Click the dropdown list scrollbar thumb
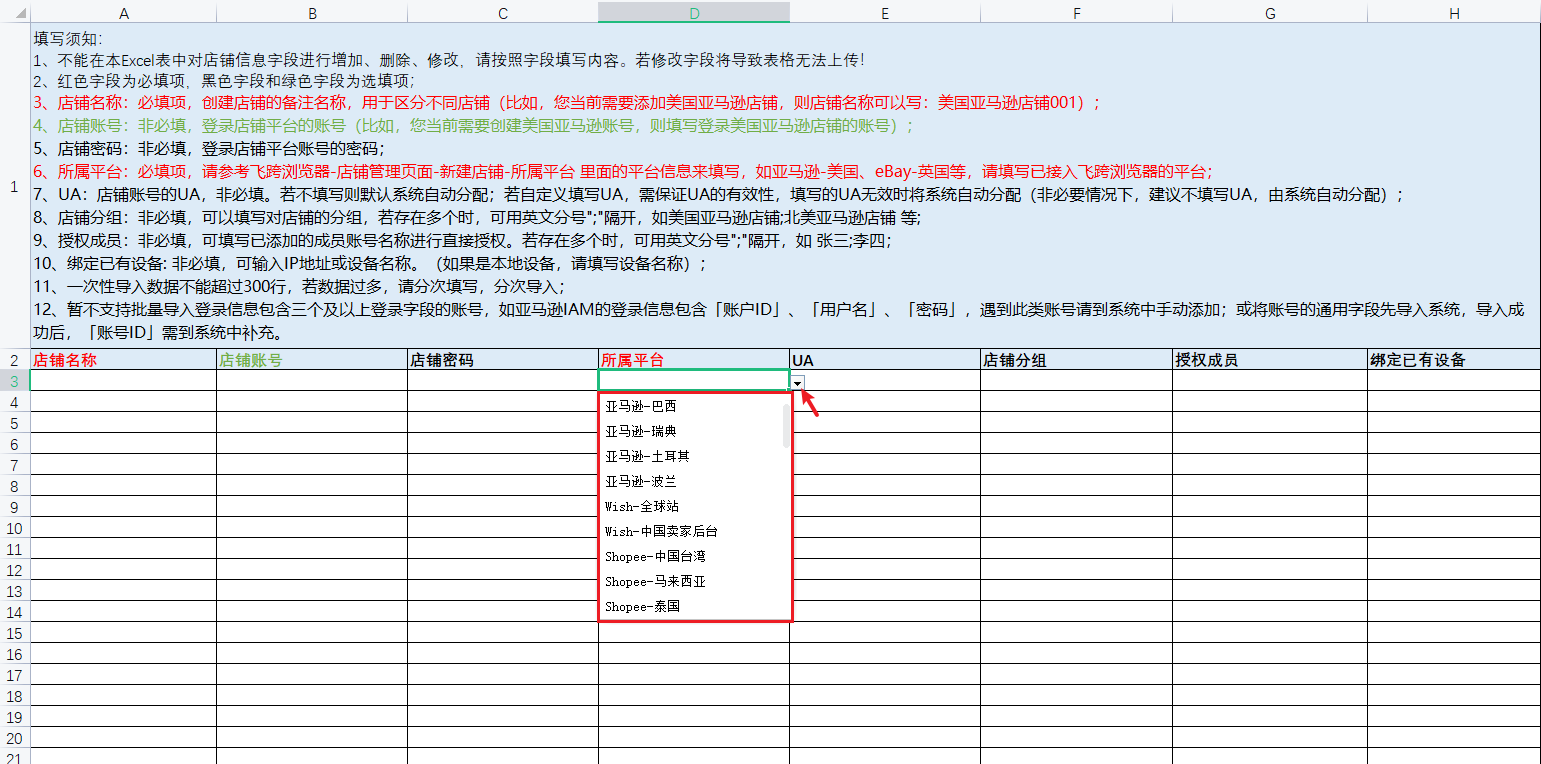1541x764 pixels. click(x=785, y=426)
